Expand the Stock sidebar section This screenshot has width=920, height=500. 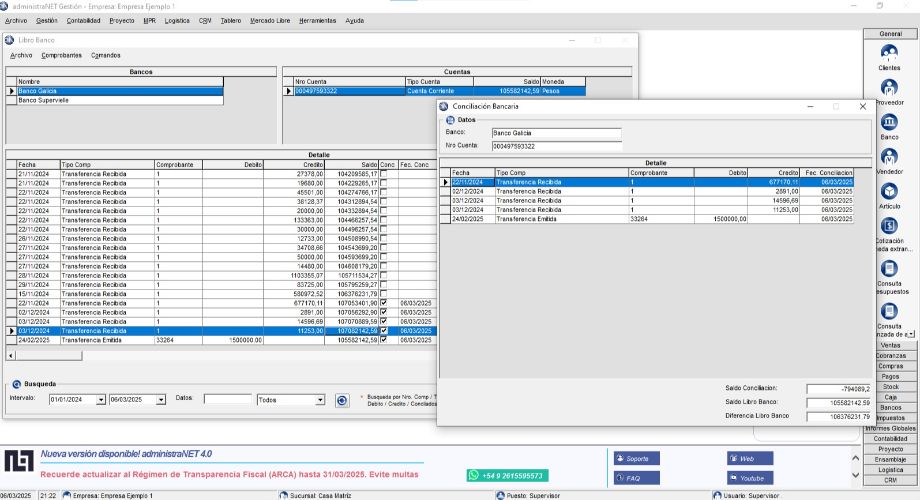tap(890, 387)
